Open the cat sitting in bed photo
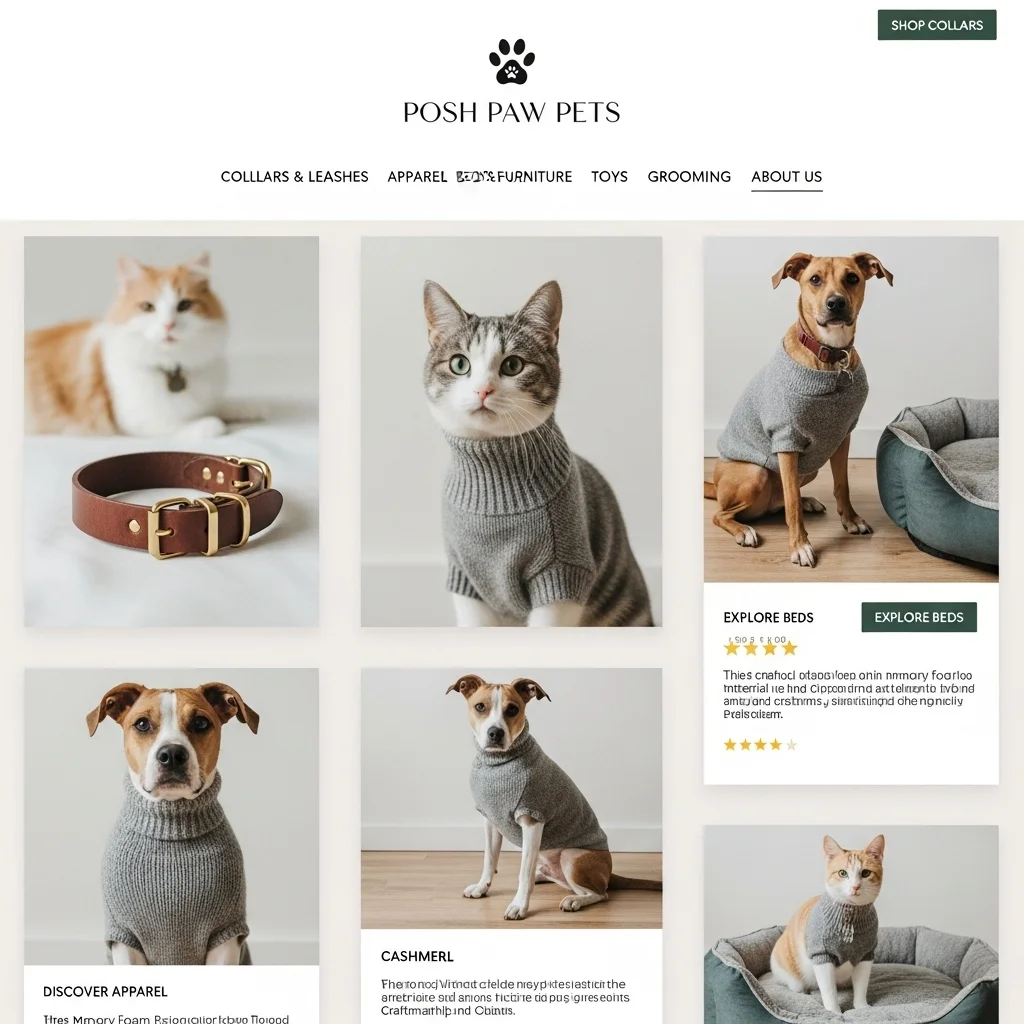The height and width of the screenshot is (1024, 1024). (851, 924)
